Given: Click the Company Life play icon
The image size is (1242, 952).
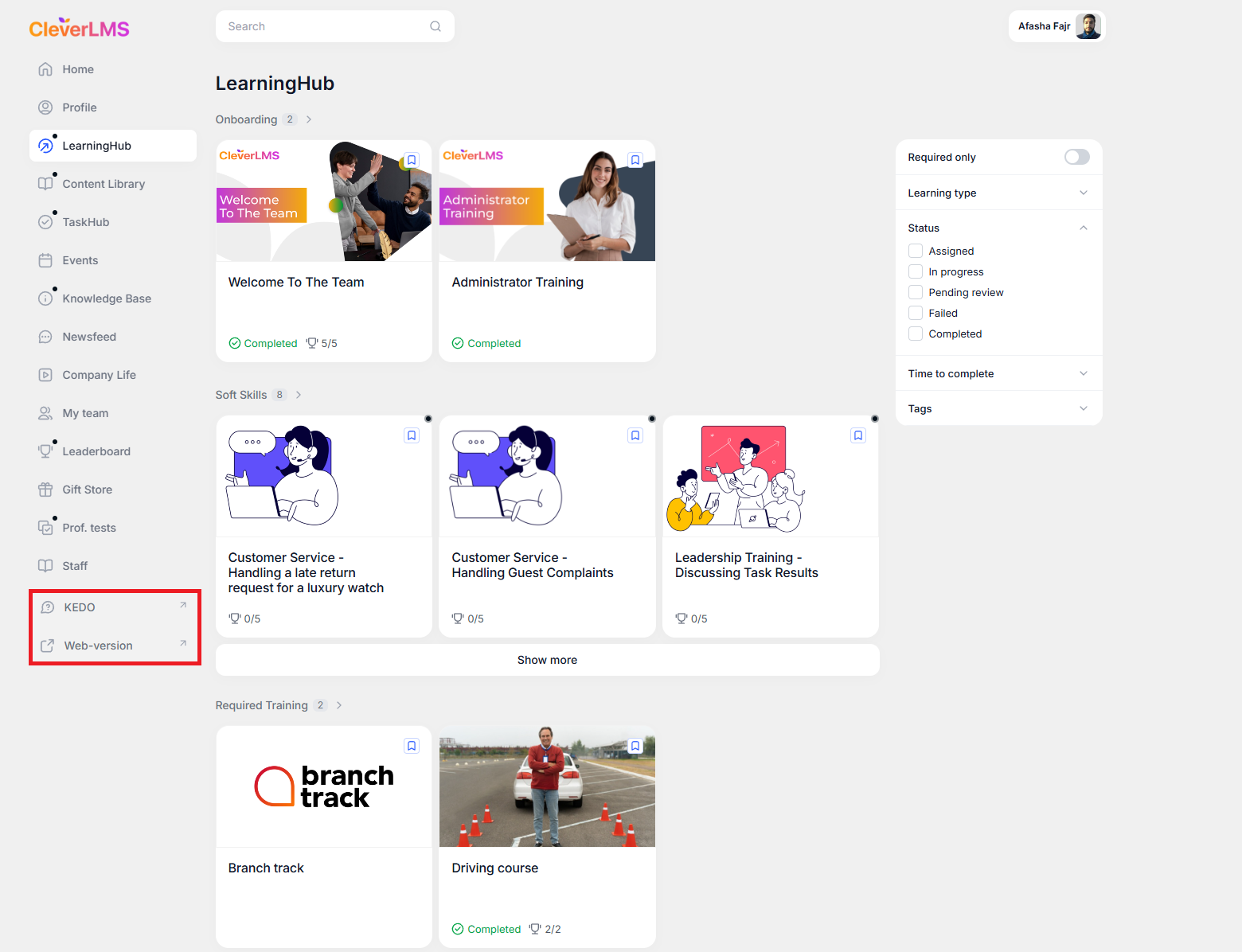Looking at the screenshot, I should click(45, 375).
